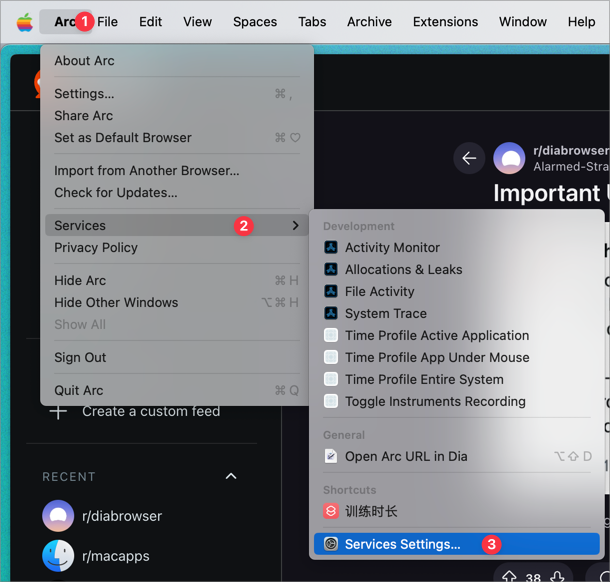
Task: Select Toggle Instruments Recording text
Action: pyautogui.click(x=435, y=401)
